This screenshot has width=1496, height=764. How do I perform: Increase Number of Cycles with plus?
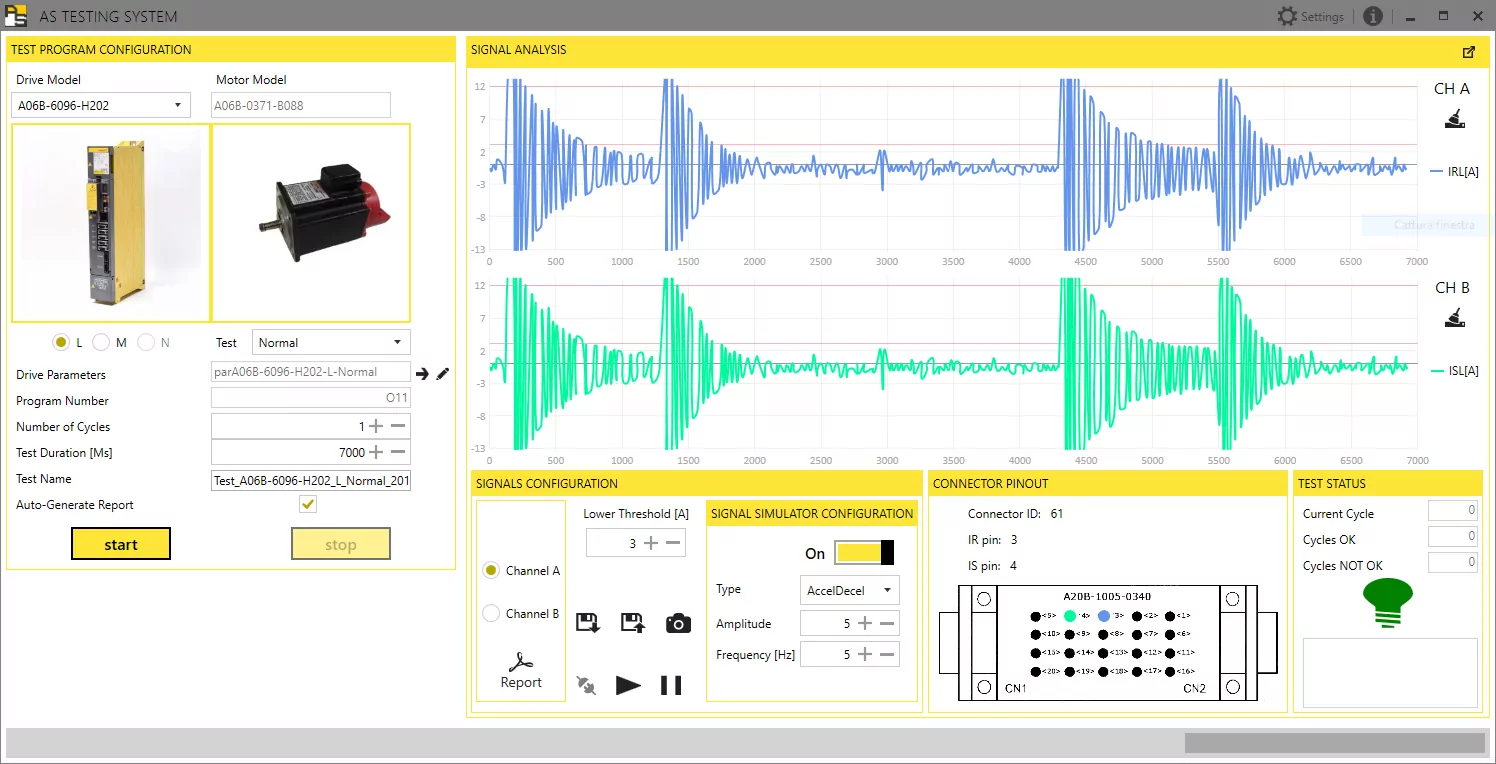pos(376,427)
